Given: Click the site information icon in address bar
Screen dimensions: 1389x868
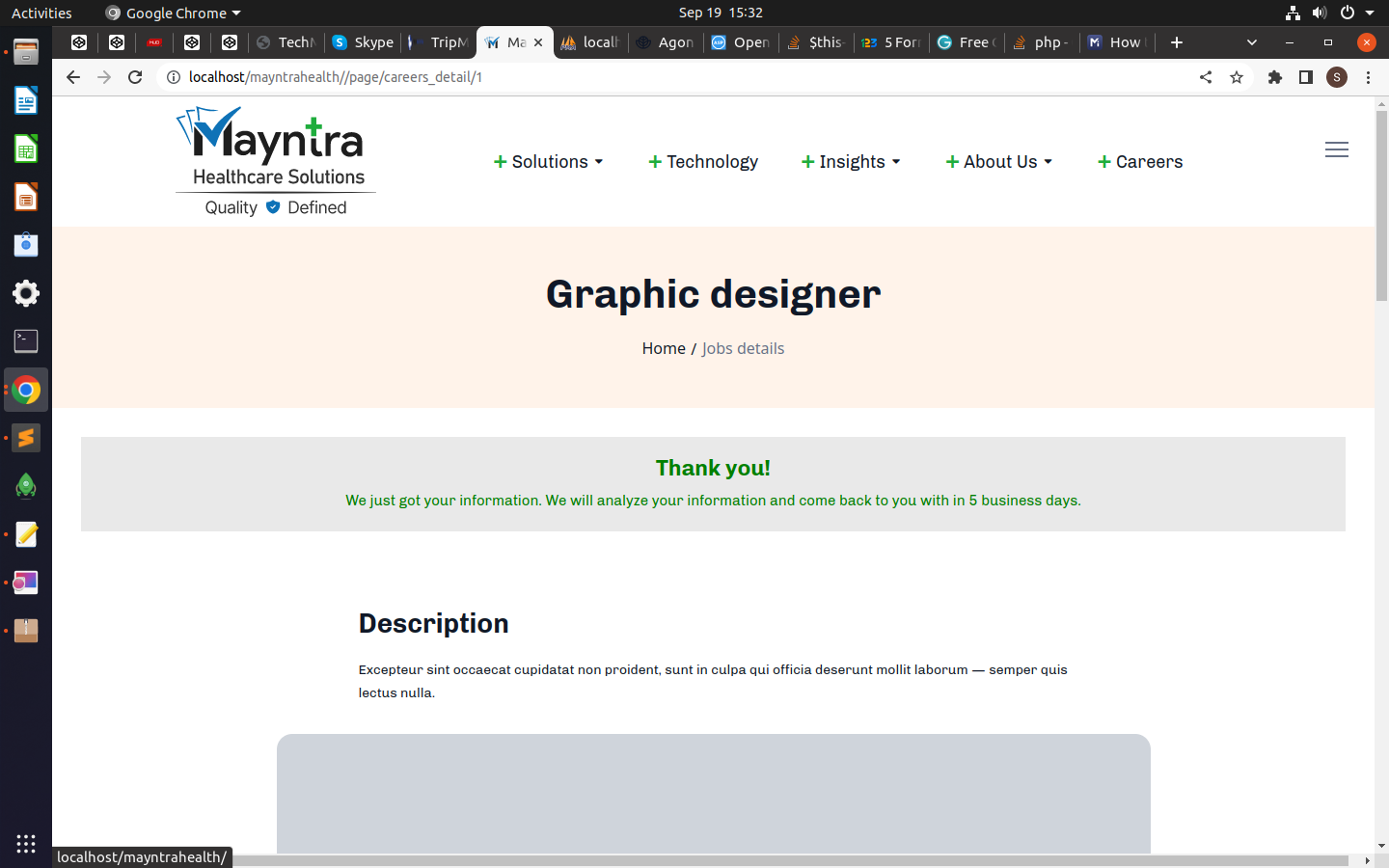Looking at the screenshot, I should click(174, 77).
